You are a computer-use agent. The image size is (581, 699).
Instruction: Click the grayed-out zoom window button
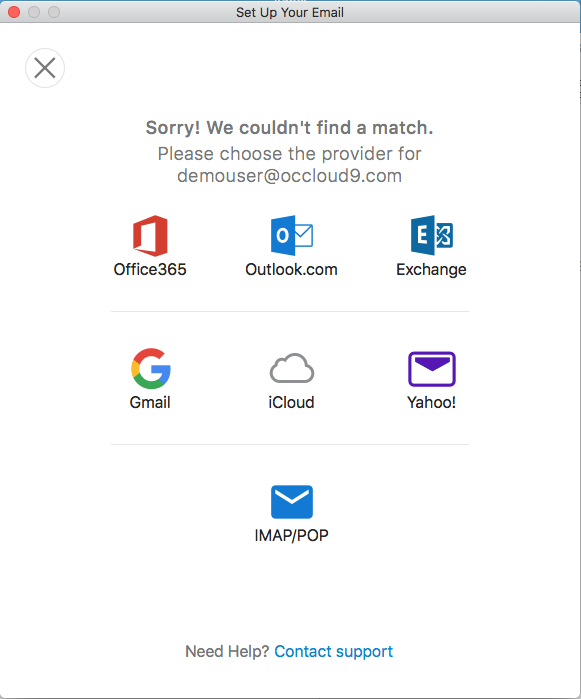coord(54,12)
